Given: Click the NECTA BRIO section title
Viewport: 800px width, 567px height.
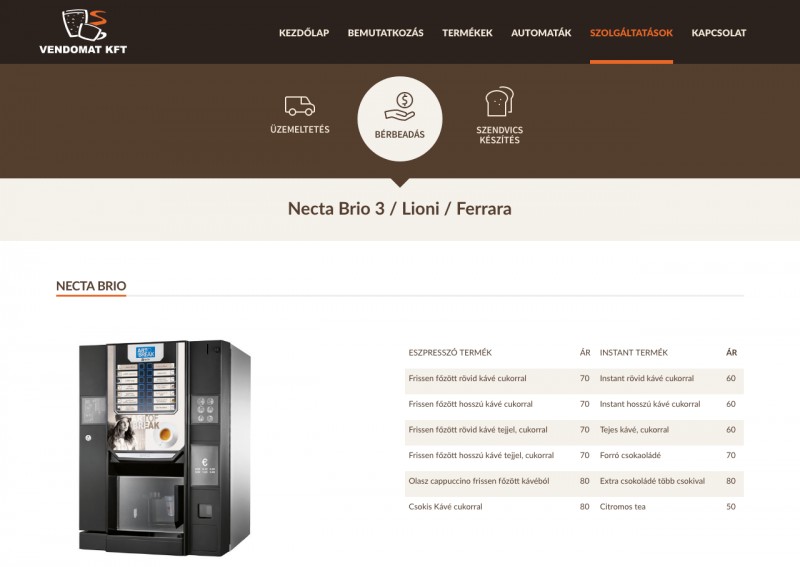Looking at the screenshot, I should (91, 286).
